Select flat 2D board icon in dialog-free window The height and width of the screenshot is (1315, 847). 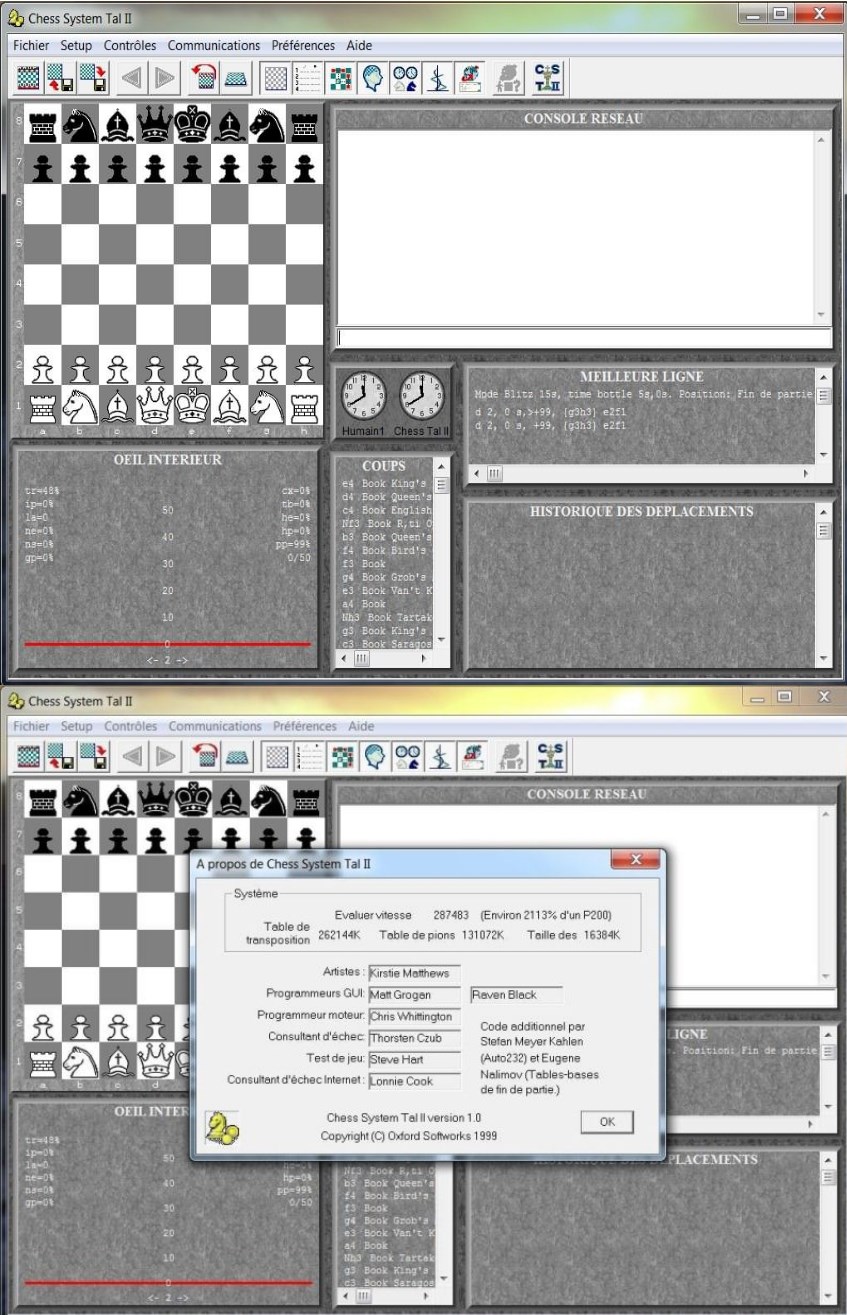tap(276, 78)
